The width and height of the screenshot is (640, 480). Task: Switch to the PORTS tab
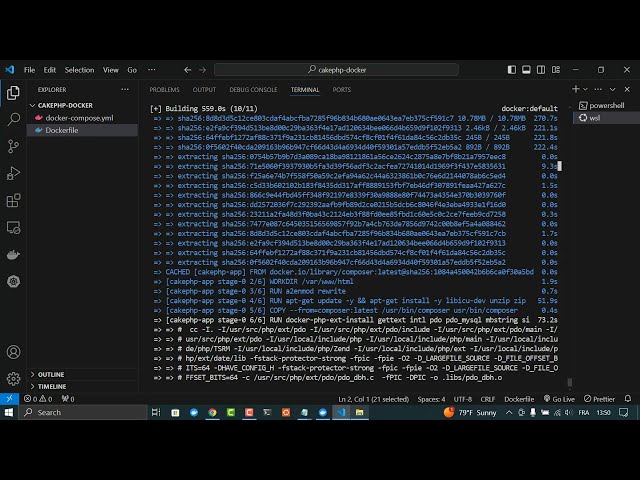coord(342,90)
